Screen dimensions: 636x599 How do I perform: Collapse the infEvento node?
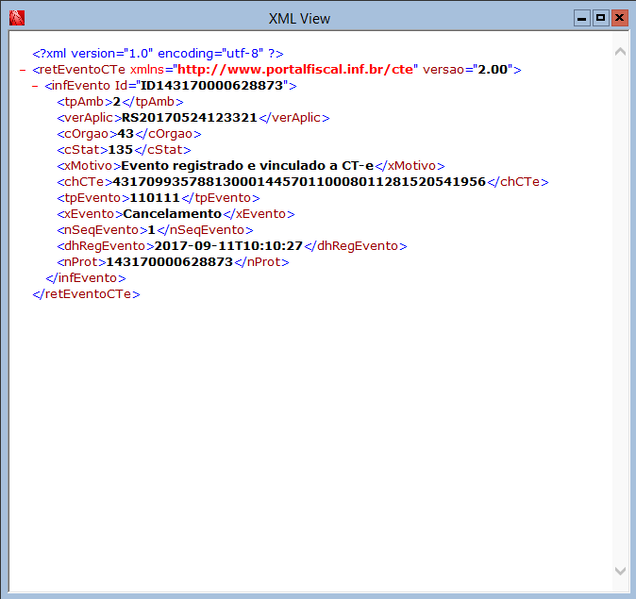[x=35, y=86]
